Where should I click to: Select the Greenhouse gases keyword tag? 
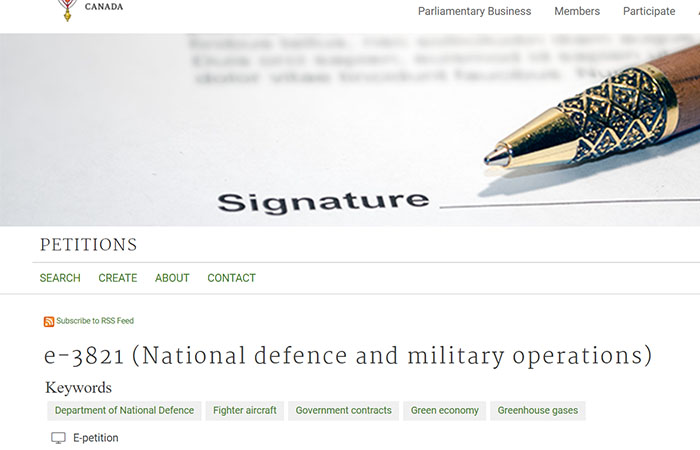coord(538,411)
